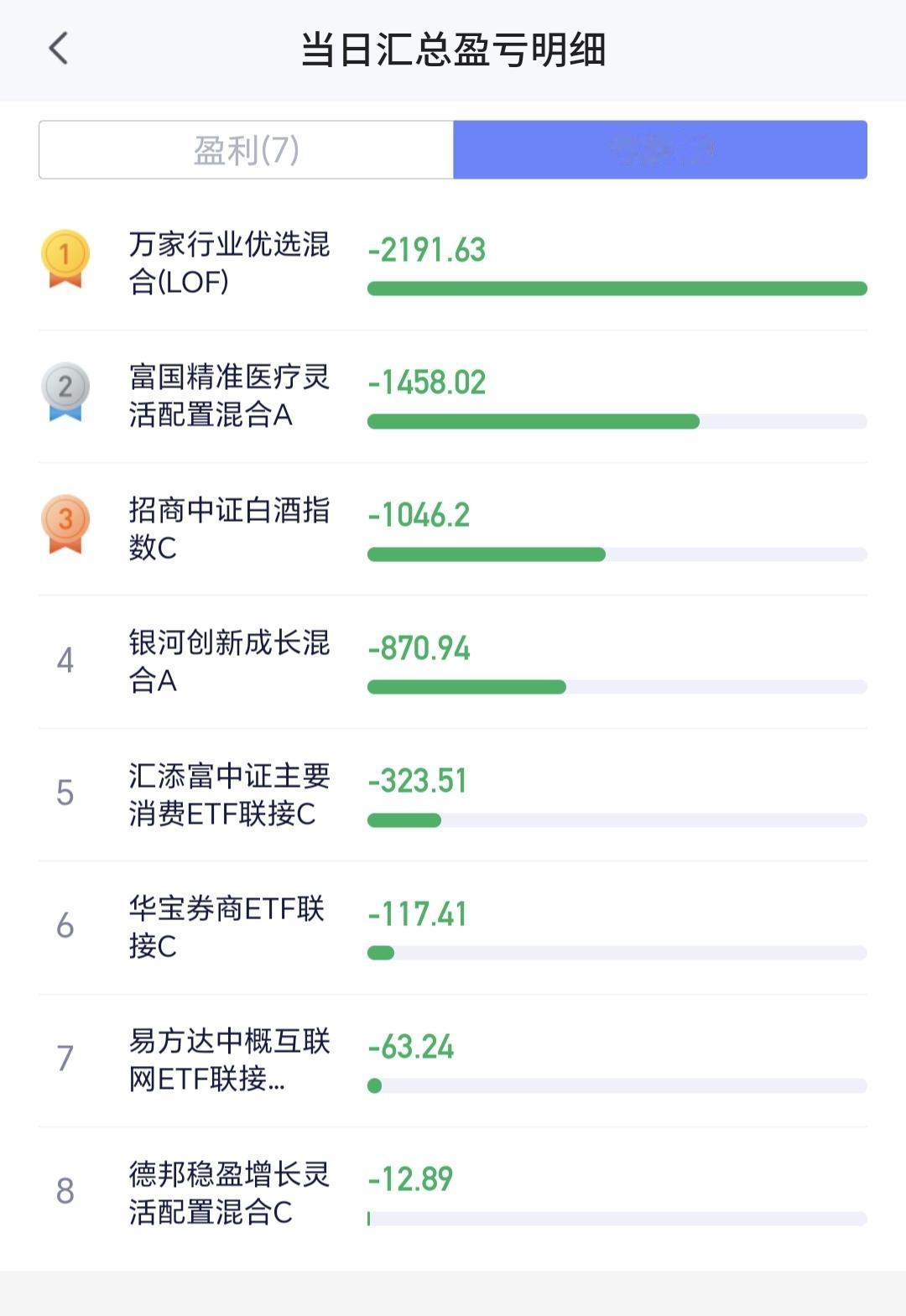Viewport: 906px width, 1316px height.
Task: Click the -2191.63 loss progress bar
Action: click(x=617, y=289)
